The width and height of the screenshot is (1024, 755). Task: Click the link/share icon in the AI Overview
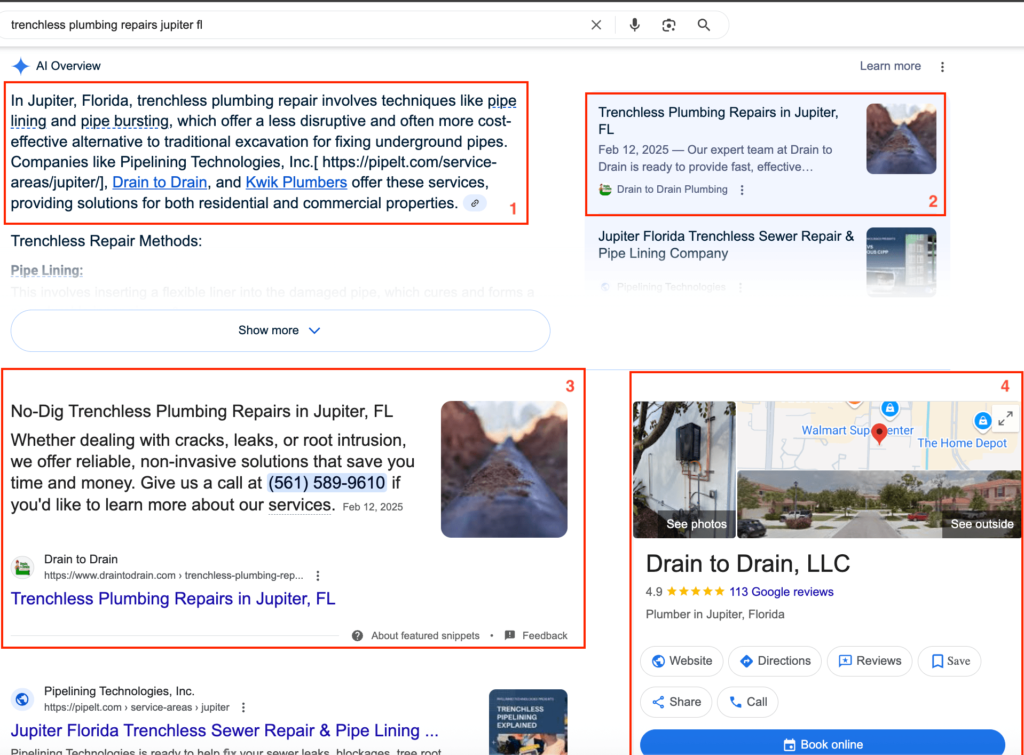[x=474, y=202]
